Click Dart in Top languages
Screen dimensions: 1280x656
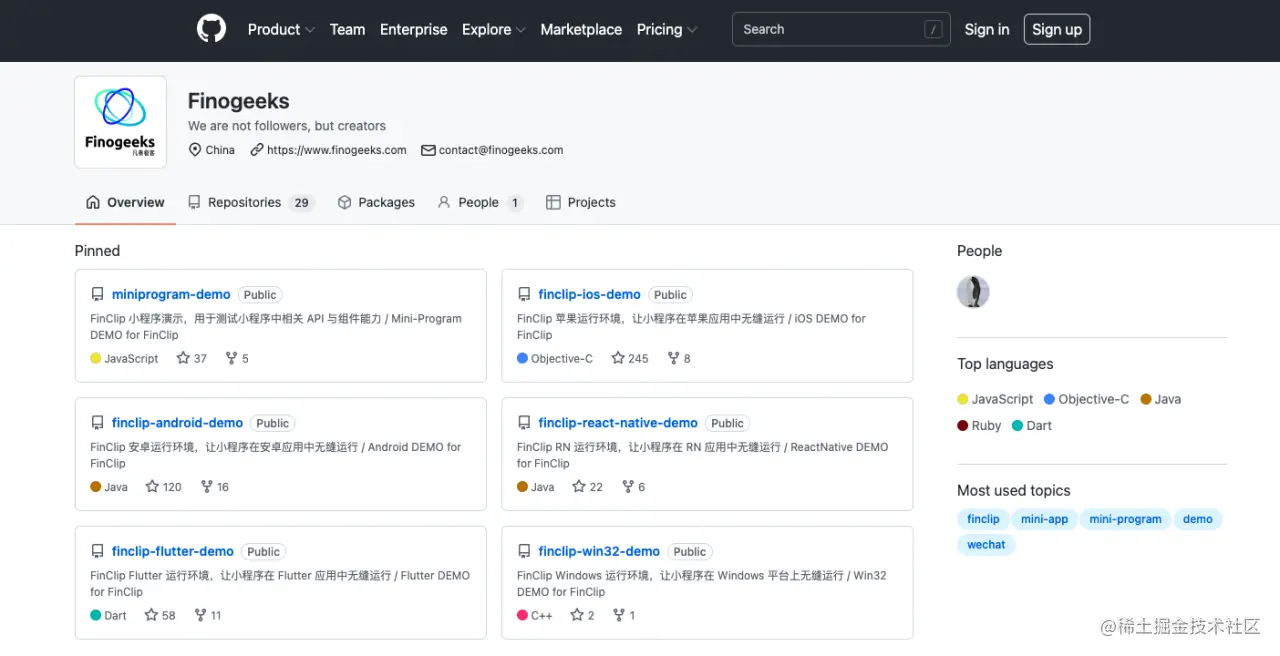(1032, 425)
